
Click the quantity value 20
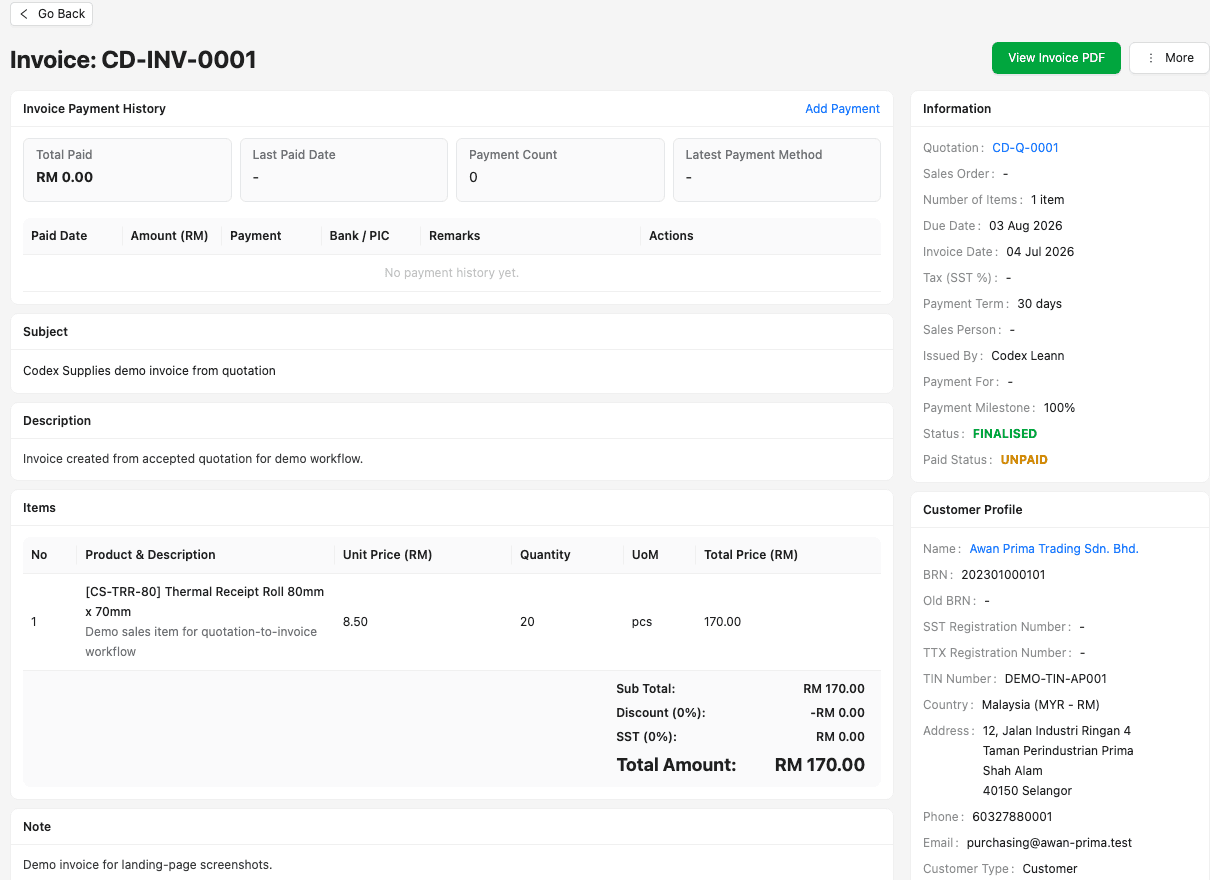coord(527,622)
